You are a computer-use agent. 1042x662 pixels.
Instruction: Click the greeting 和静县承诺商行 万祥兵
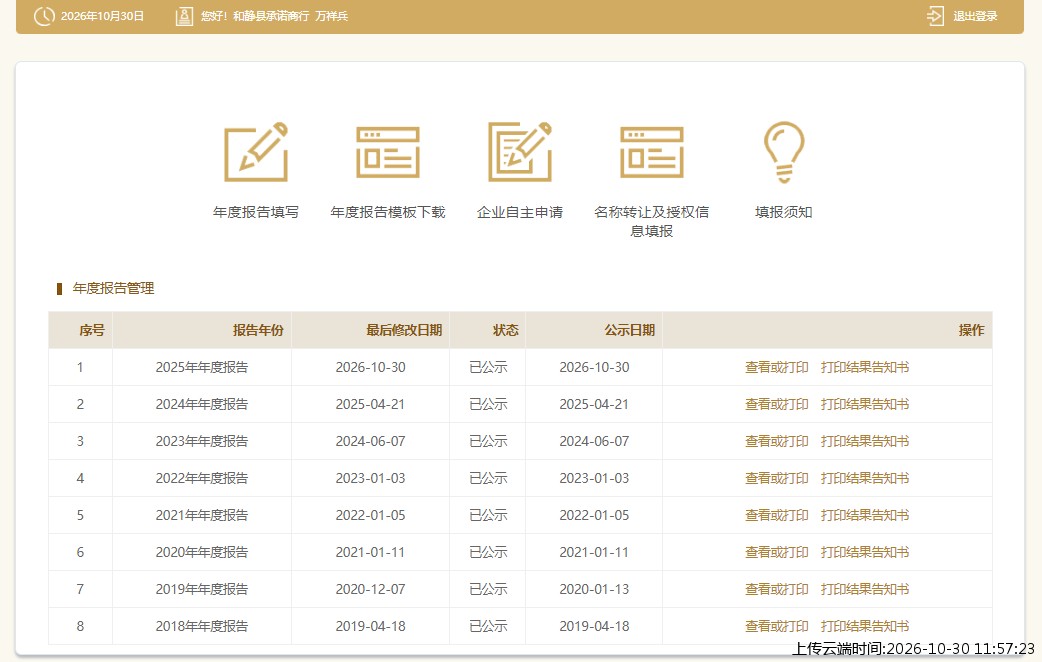[x=290, y=16]
